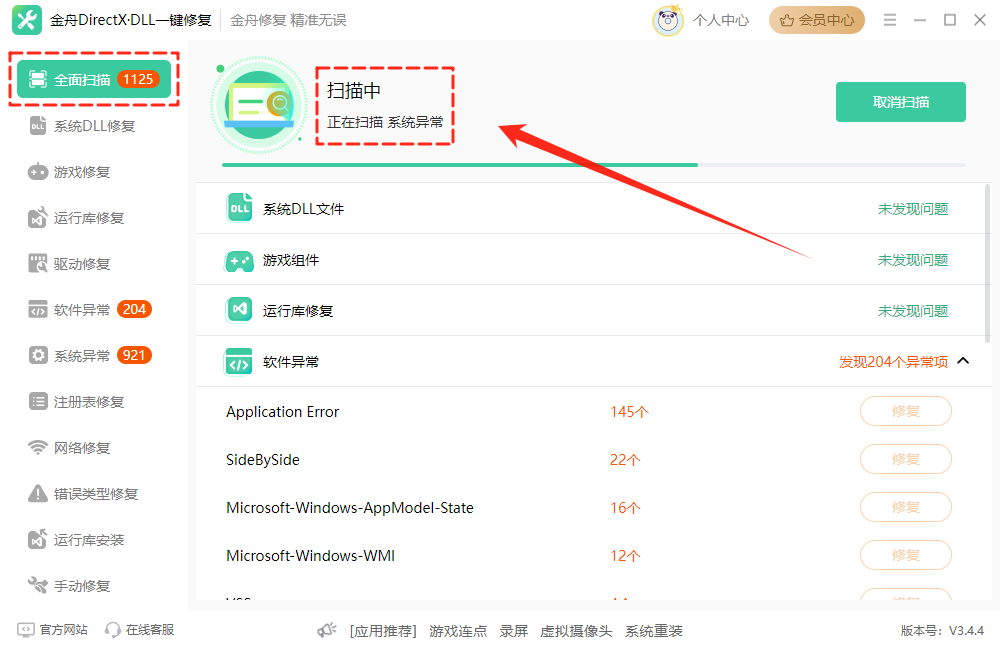Open 运行库安装 sidebar label
Image resolution: width=1000 pixels, height=650 pixels.
[x=89, y=539]
